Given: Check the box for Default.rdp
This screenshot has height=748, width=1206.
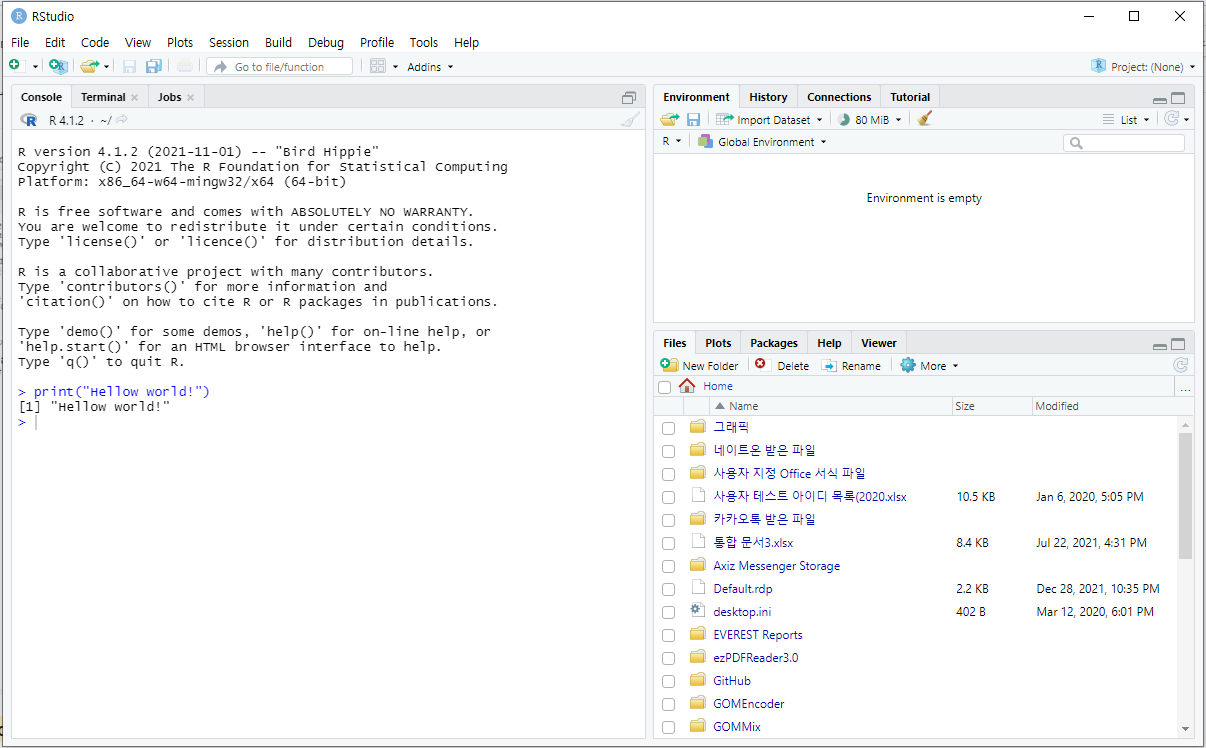Looking at the screenshot, I should (x=668, y=590).
